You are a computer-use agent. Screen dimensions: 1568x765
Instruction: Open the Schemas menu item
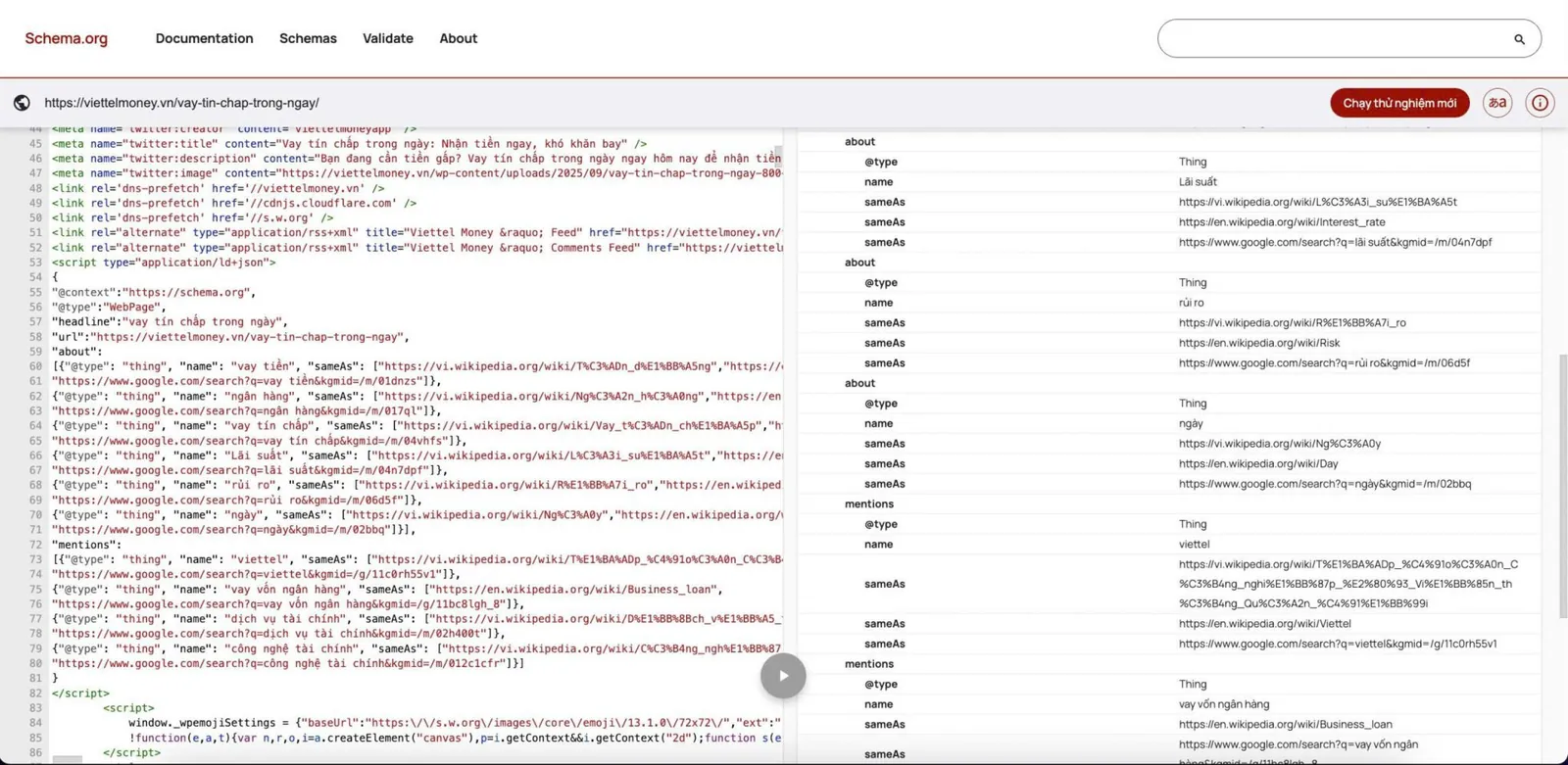(308, 38)
